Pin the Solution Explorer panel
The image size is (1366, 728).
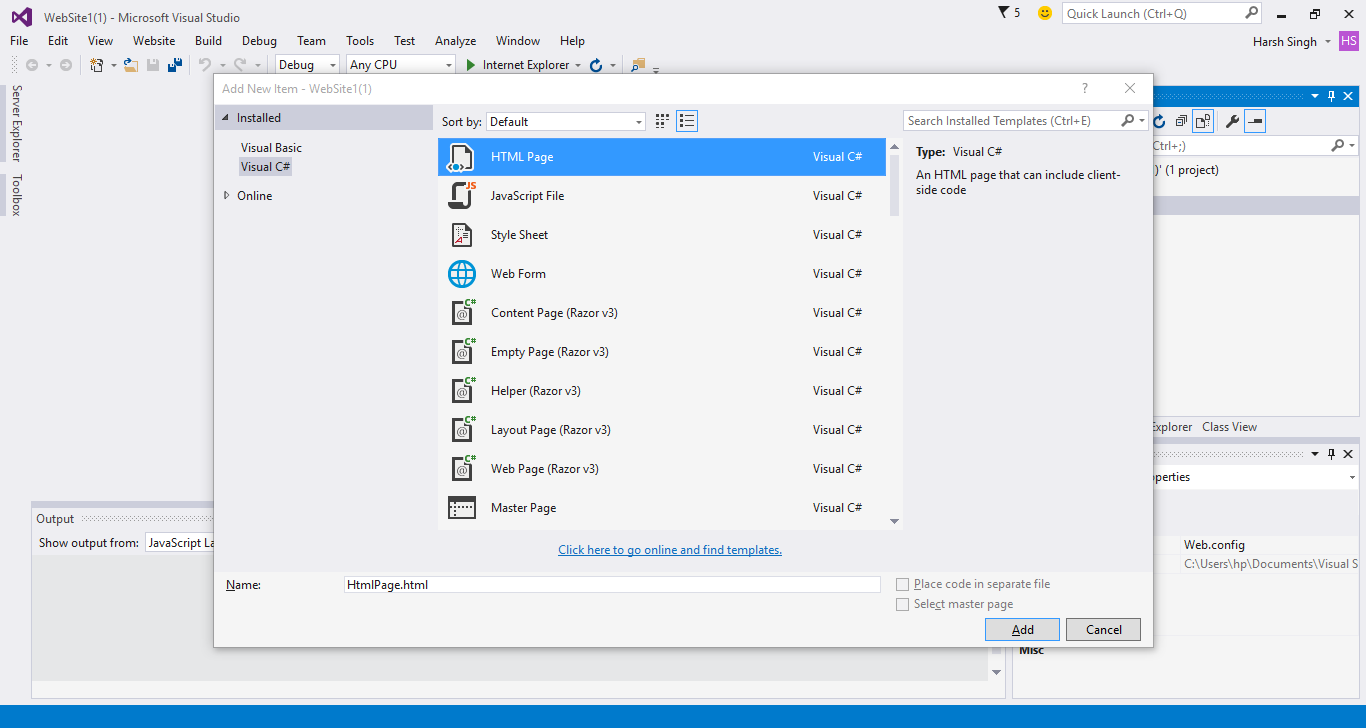click(1332, 96)
